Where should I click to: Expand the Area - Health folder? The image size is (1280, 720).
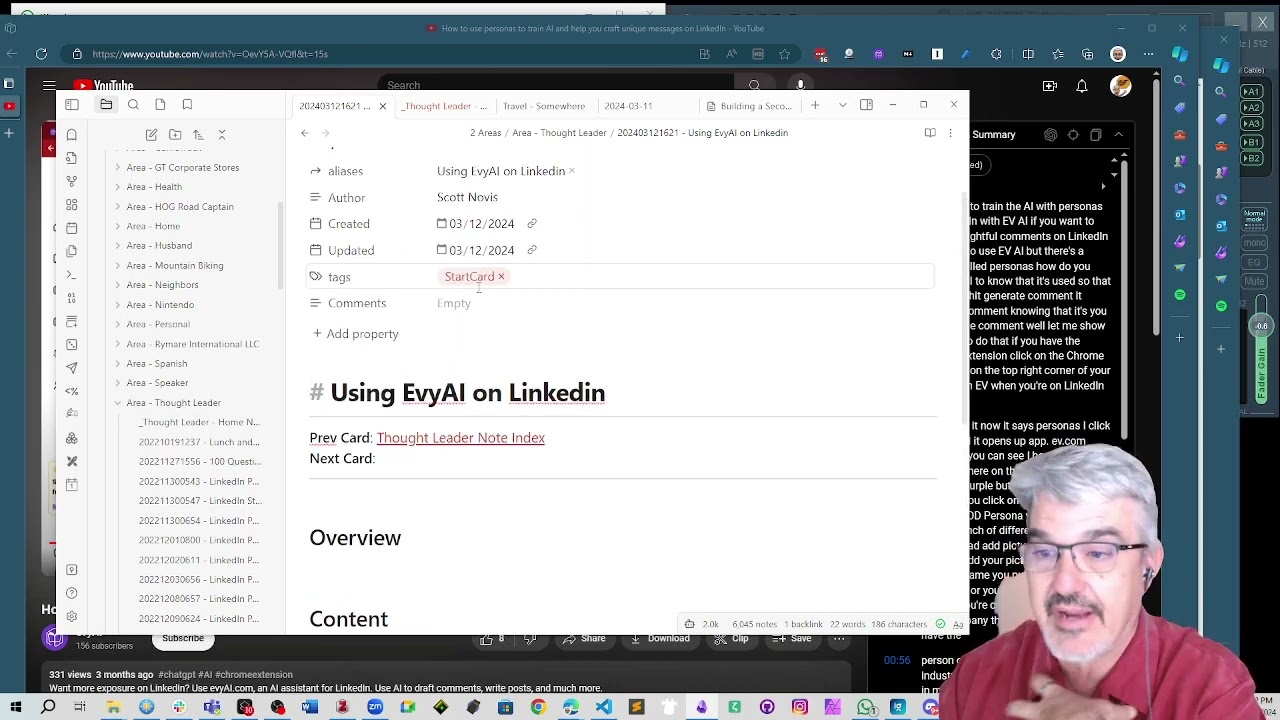117,187
